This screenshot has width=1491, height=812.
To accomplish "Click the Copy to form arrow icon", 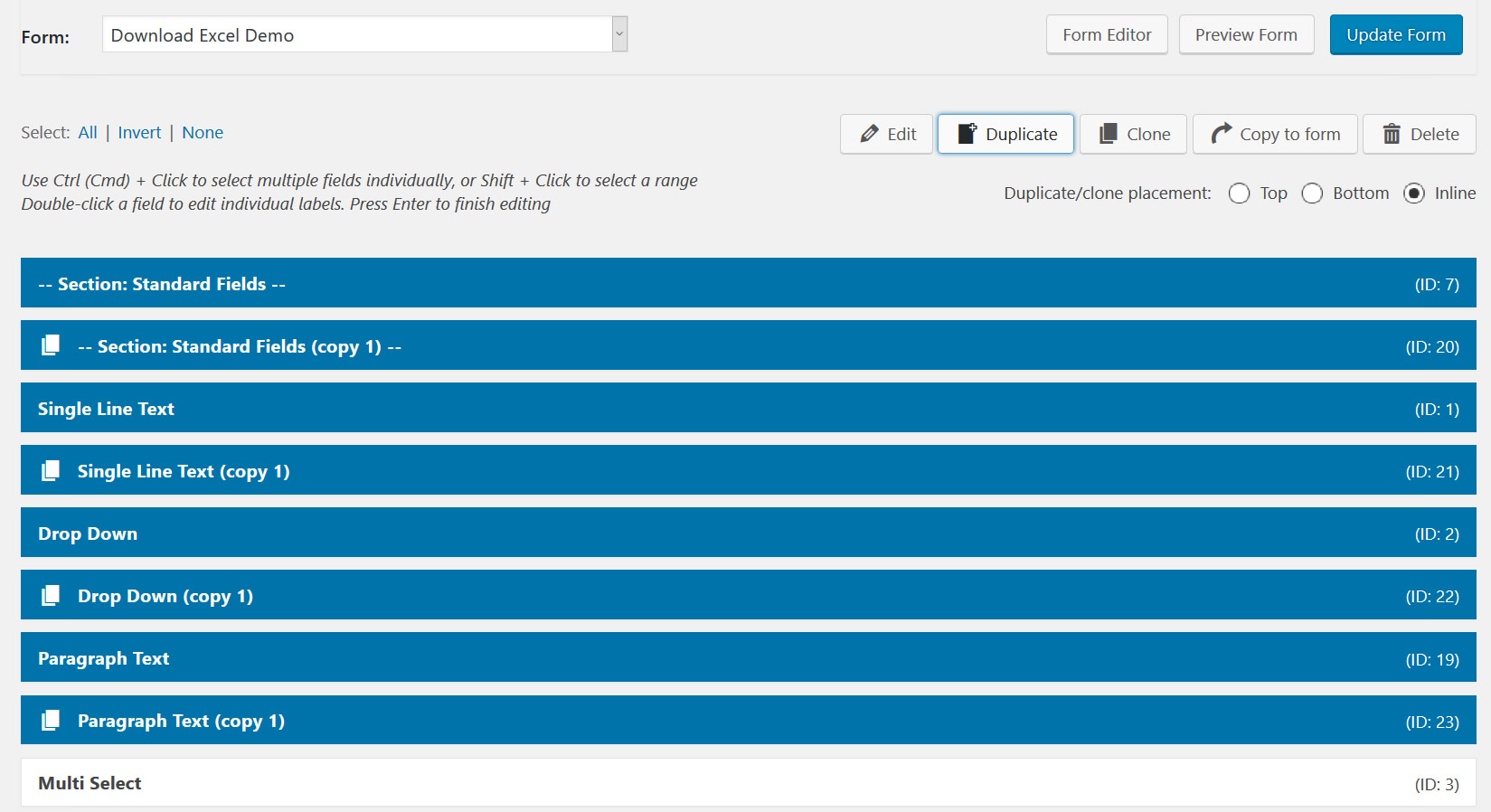I will click(x=1221, y=134).
